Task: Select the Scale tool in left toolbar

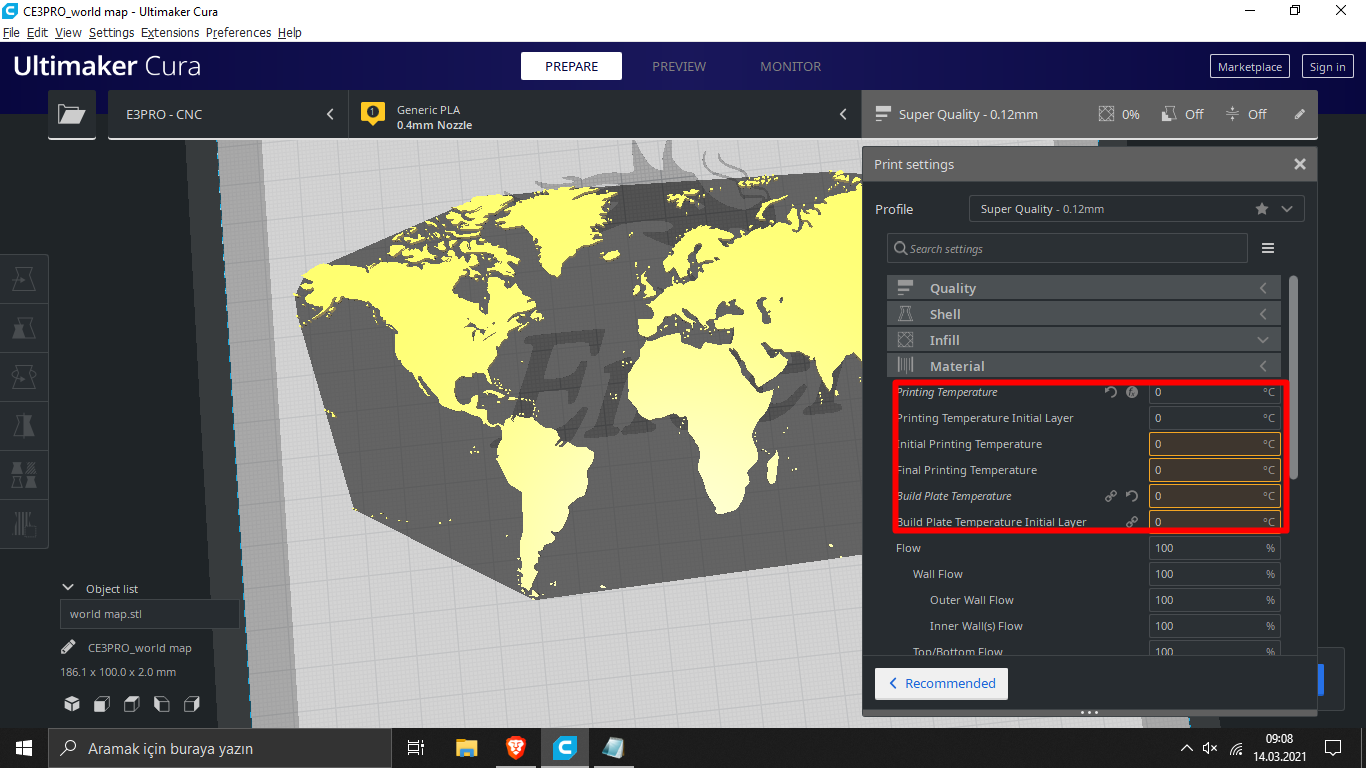Action: click(x=24, y=329)
